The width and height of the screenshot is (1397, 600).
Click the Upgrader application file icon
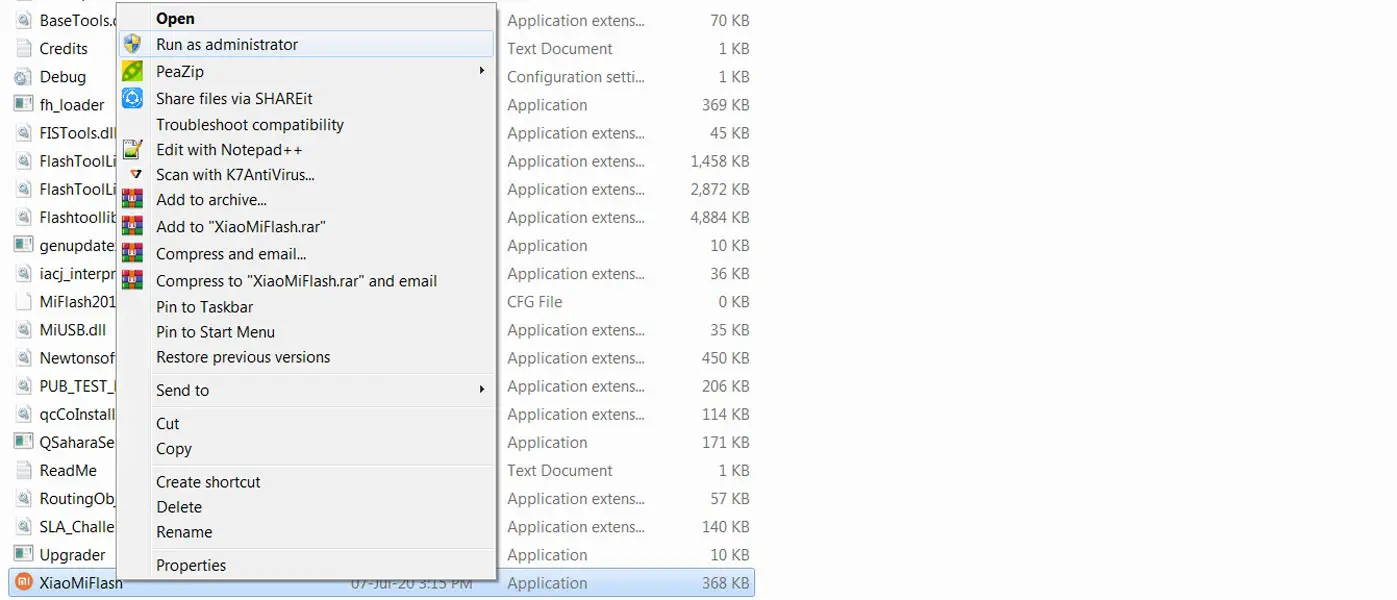coord(23,554)
